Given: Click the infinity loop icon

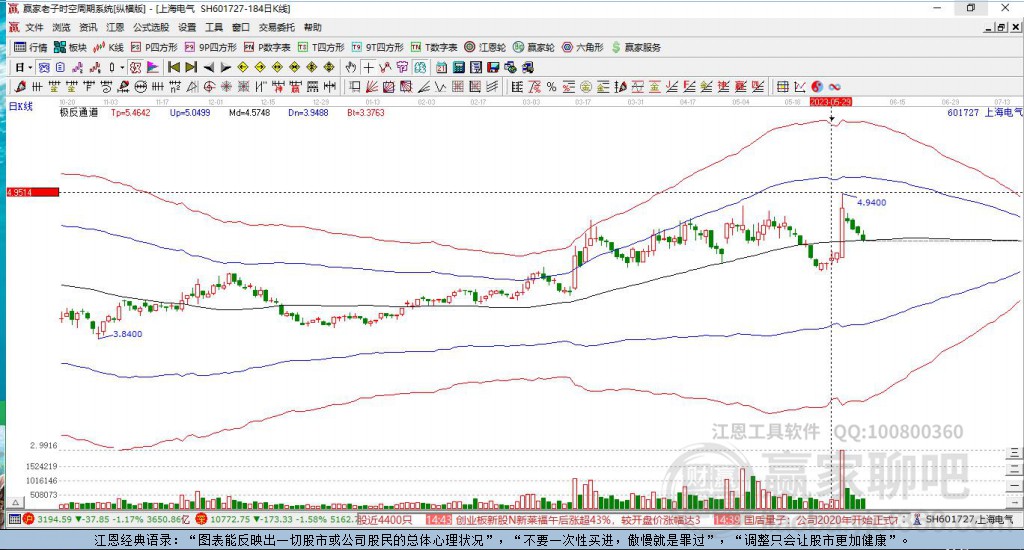Looking at the screenshot, I should [835, 87].
